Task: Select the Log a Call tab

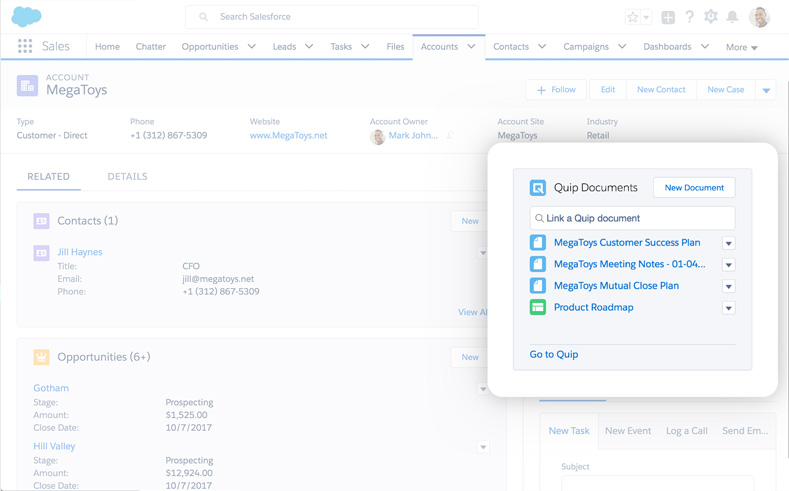Action: [686, 431]
